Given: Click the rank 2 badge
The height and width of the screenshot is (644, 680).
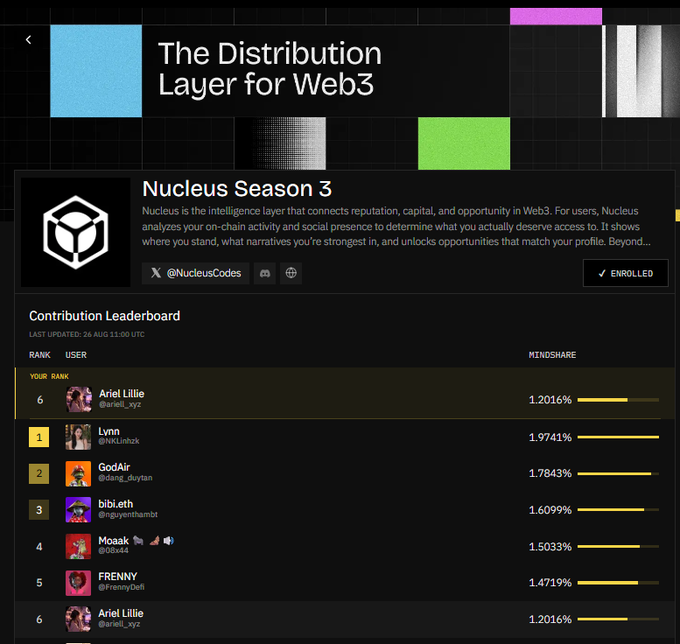Looking at the screenshot, I should pos(39,474).
